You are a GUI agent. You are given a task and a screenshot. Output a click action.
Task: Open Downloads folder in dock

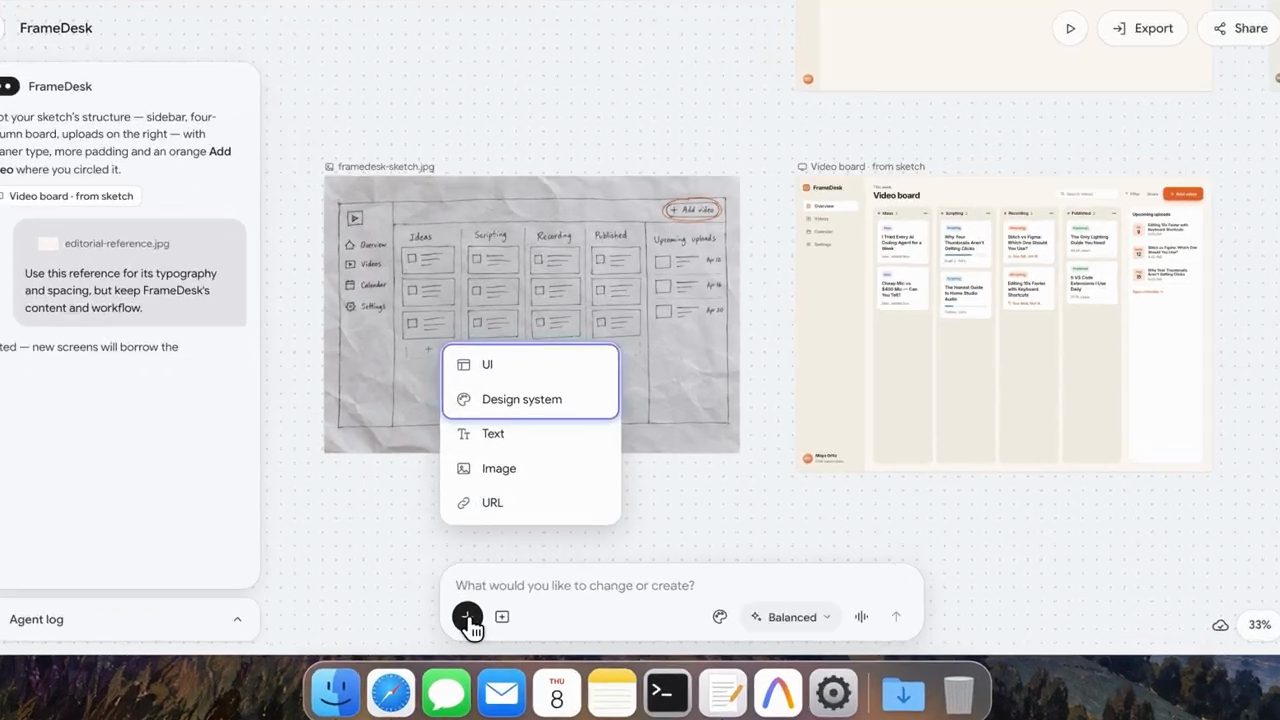pos(903,692)
